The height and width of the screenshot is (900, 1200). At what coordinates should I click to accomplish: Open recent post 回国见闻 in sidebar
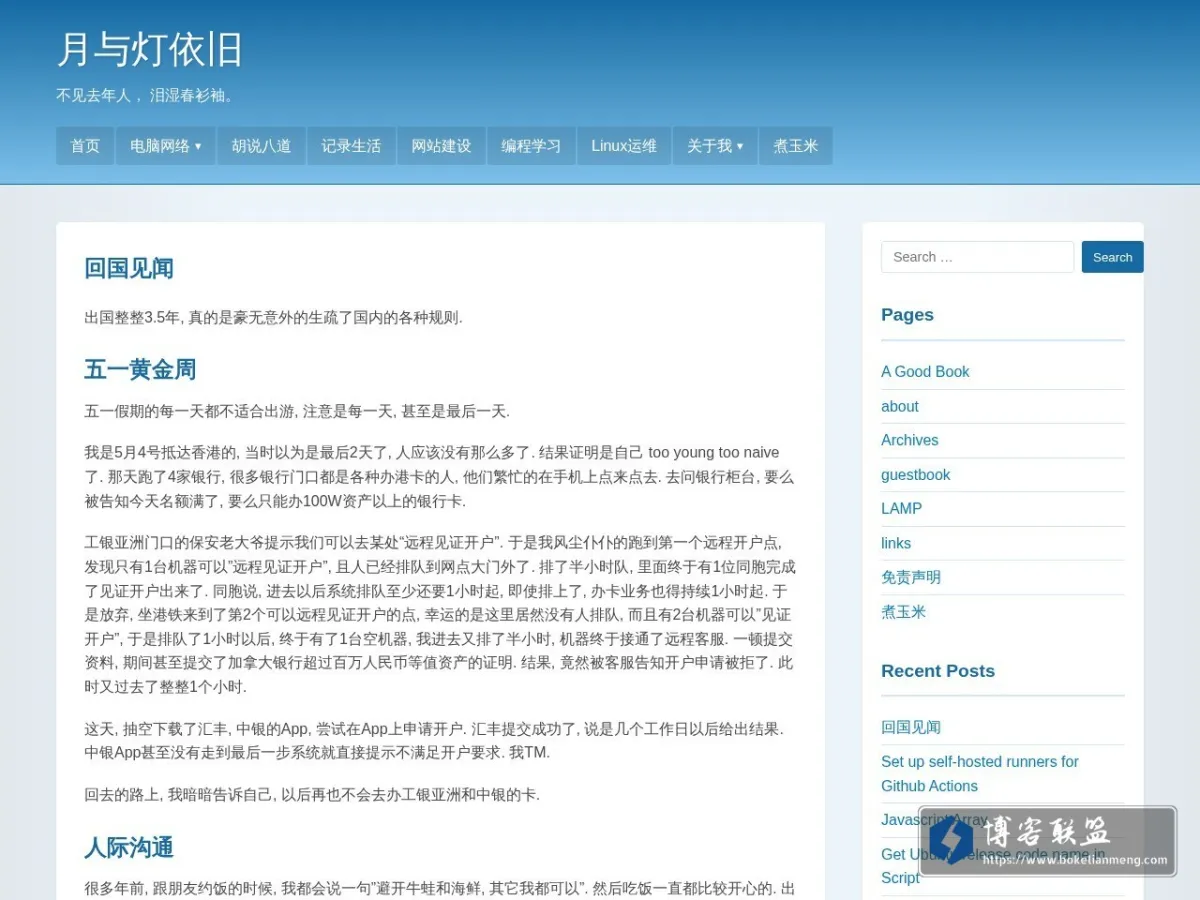(911, 727)
